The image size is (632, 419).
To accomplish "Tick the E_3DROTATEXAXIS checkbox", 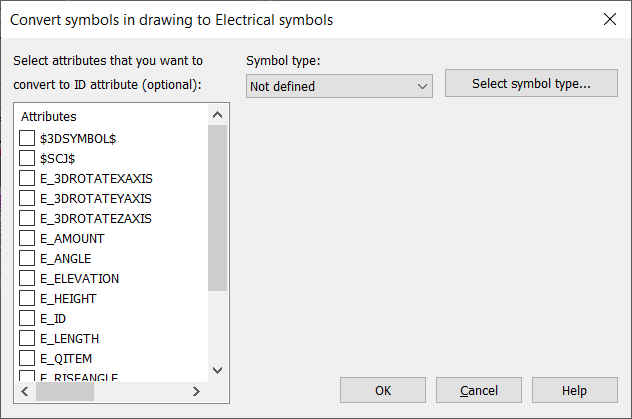I will tap(27, 178).
